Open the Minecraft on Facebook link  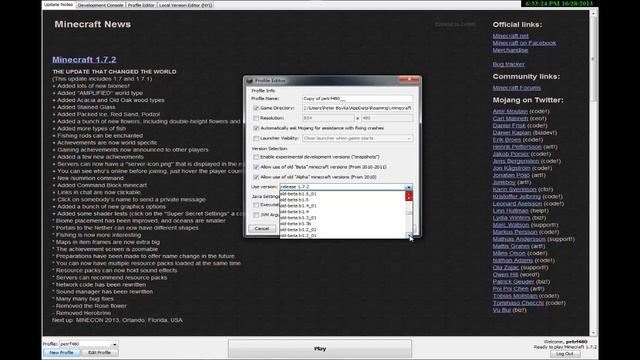(524, 43)
